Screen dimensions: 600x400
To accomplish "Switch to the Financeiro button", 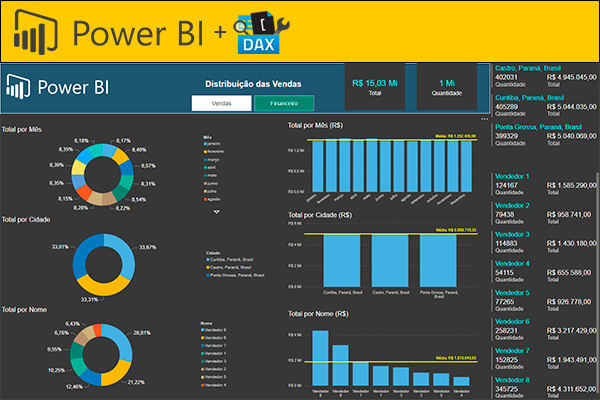I will (x=284, y=103).
